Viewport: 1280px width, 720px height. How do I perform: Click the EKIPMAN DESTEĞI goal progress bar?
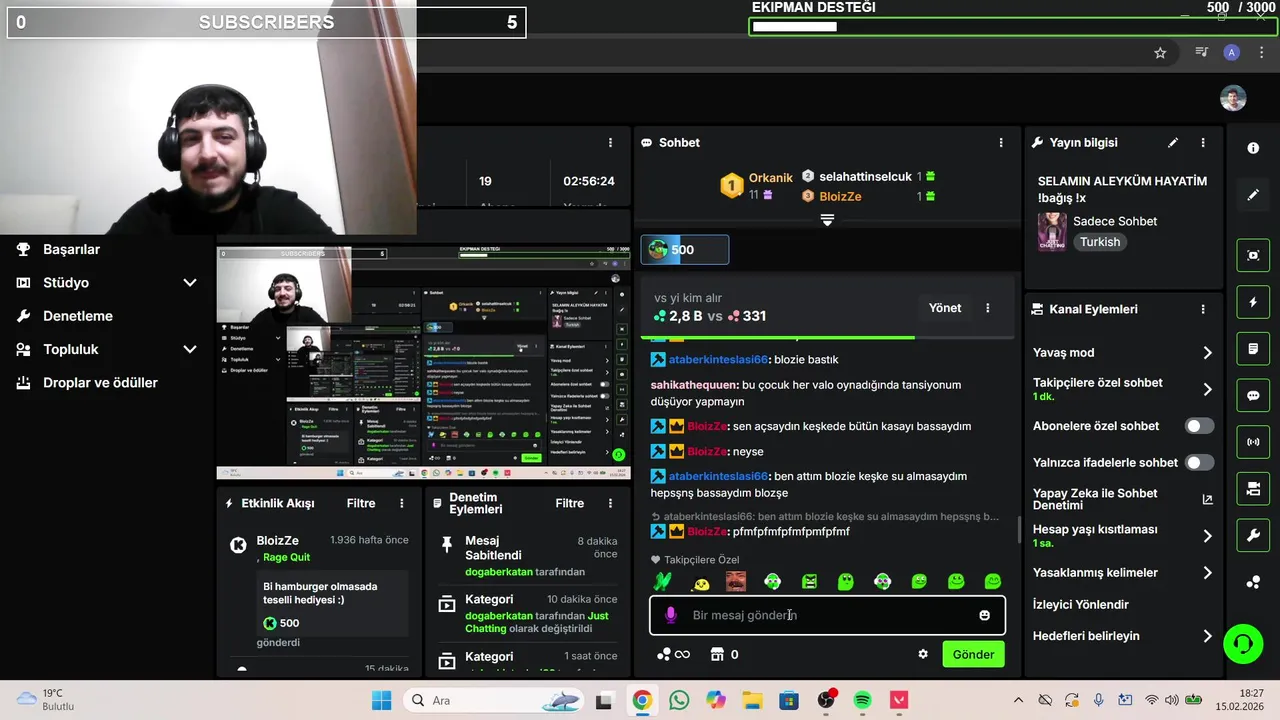pyautogui.click(x=1011, y=26)
